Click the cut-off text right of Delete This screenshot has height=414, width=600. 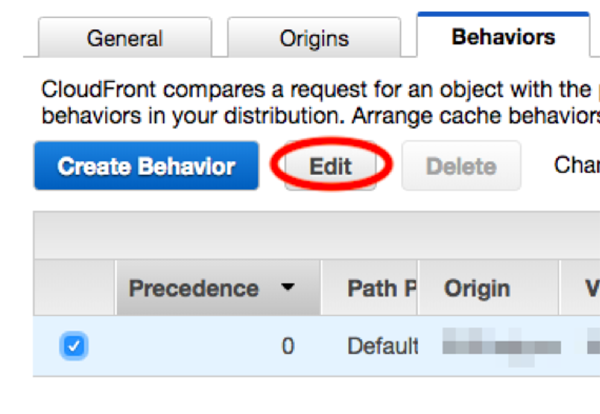pyautogui.click(x=577, y=165)
